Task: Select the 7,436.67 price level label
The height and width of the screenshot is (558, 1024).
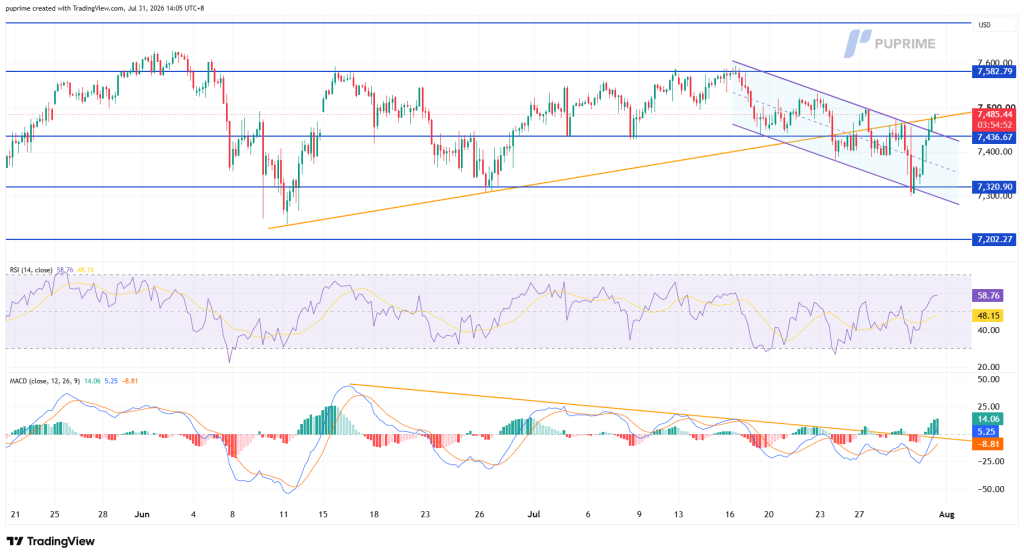Action: pos(994,137)
